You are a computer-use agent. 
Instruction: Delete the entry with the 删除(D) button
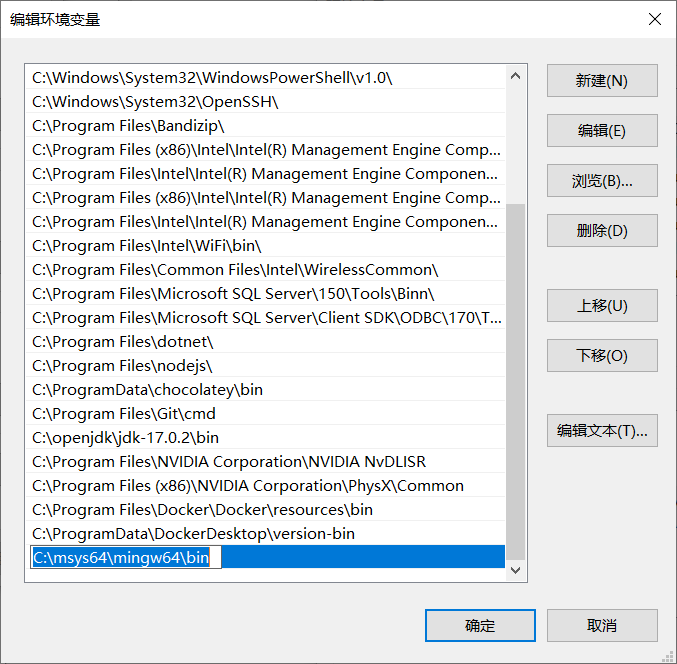tap(602, 231)
